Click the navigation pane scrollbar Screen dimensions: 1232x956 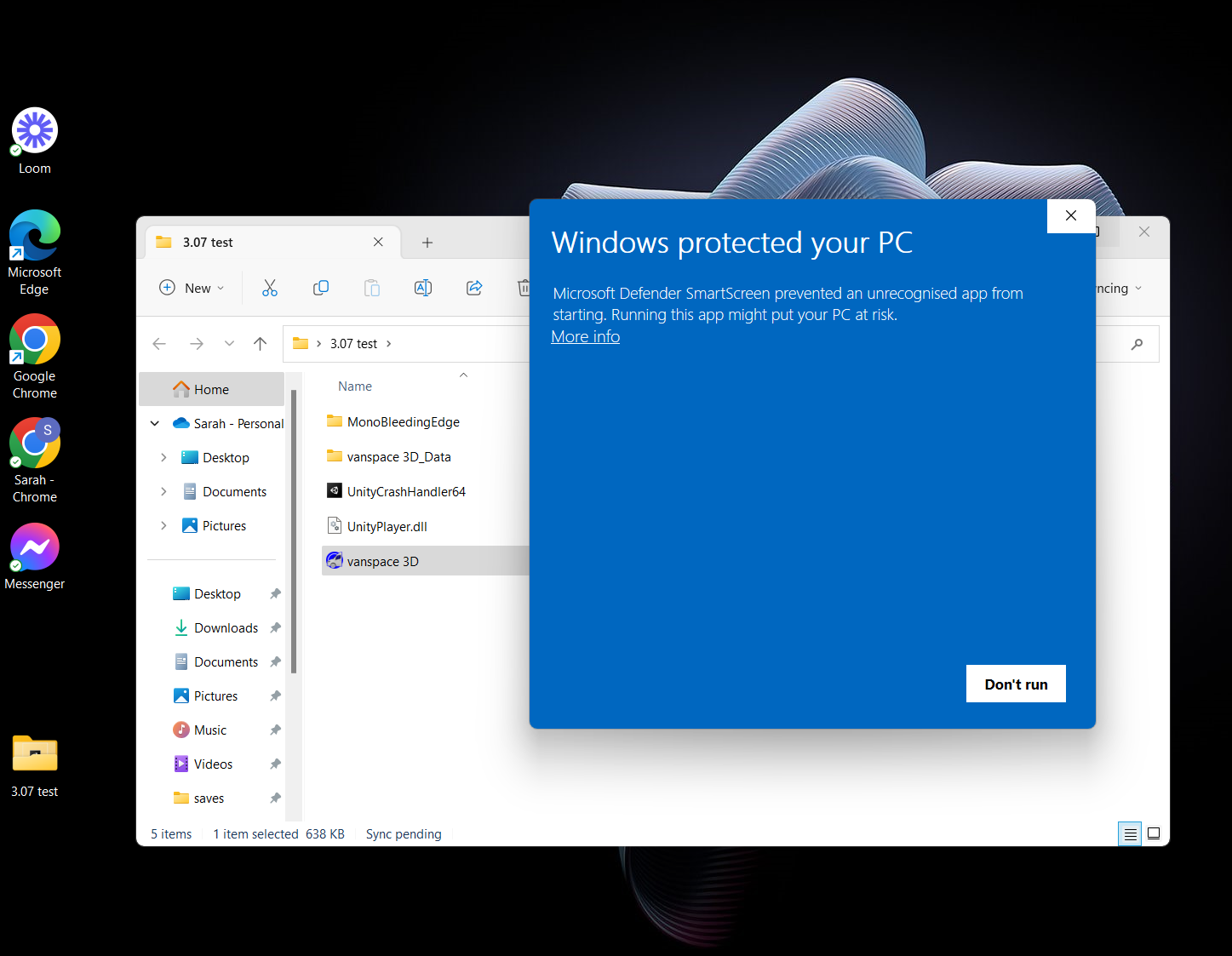(x=294, y=532)
